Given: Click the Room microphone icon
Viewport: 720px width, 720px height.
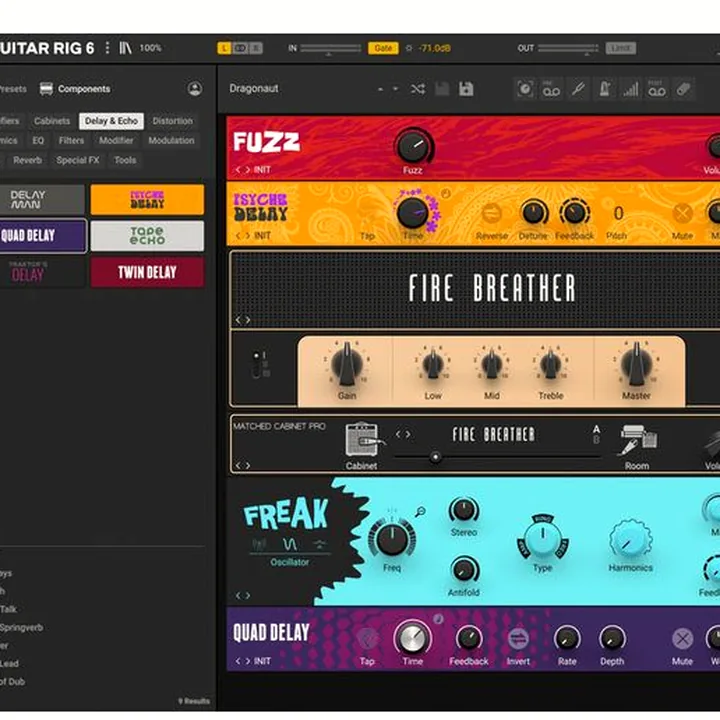Looking at the screenshot, I should (637, 439).
